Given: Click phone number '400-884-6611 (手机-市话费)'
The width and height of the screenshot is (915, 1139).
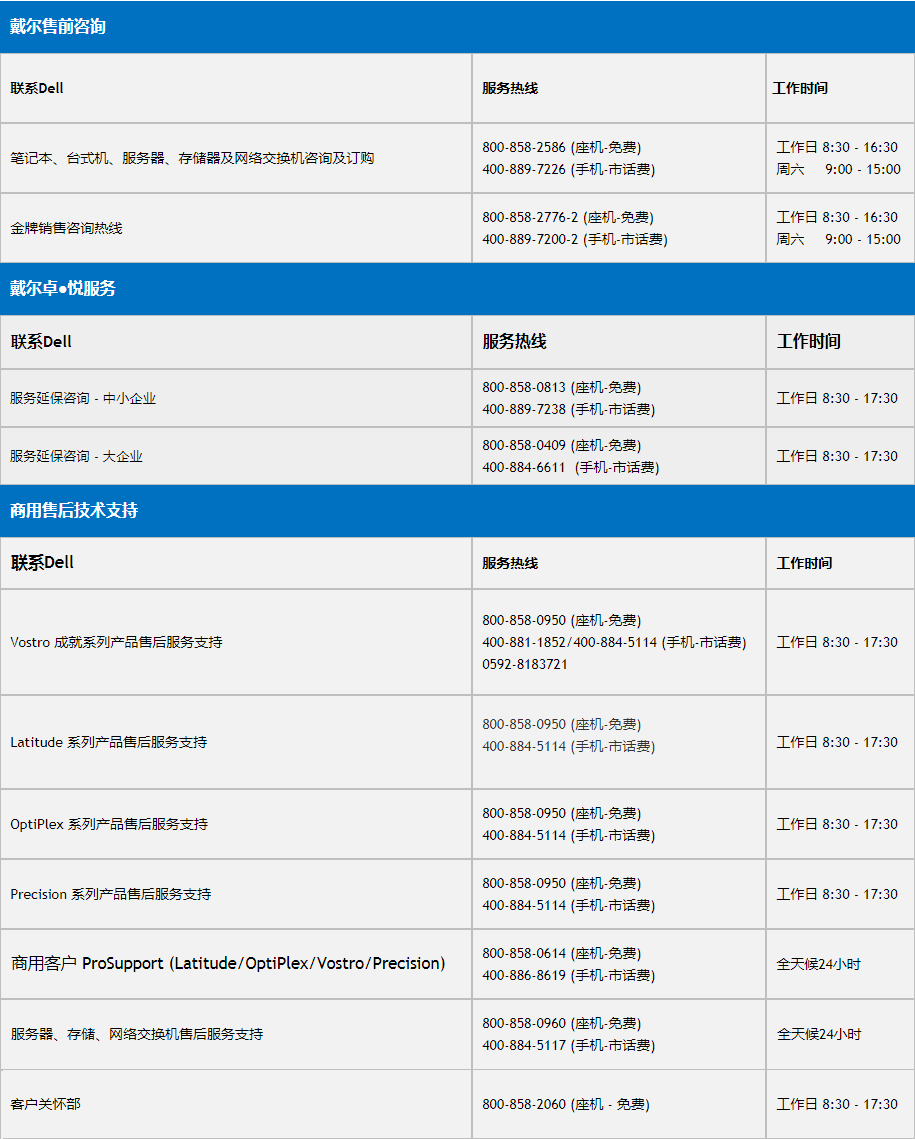Looking at the screenshot, I should 571,467.
